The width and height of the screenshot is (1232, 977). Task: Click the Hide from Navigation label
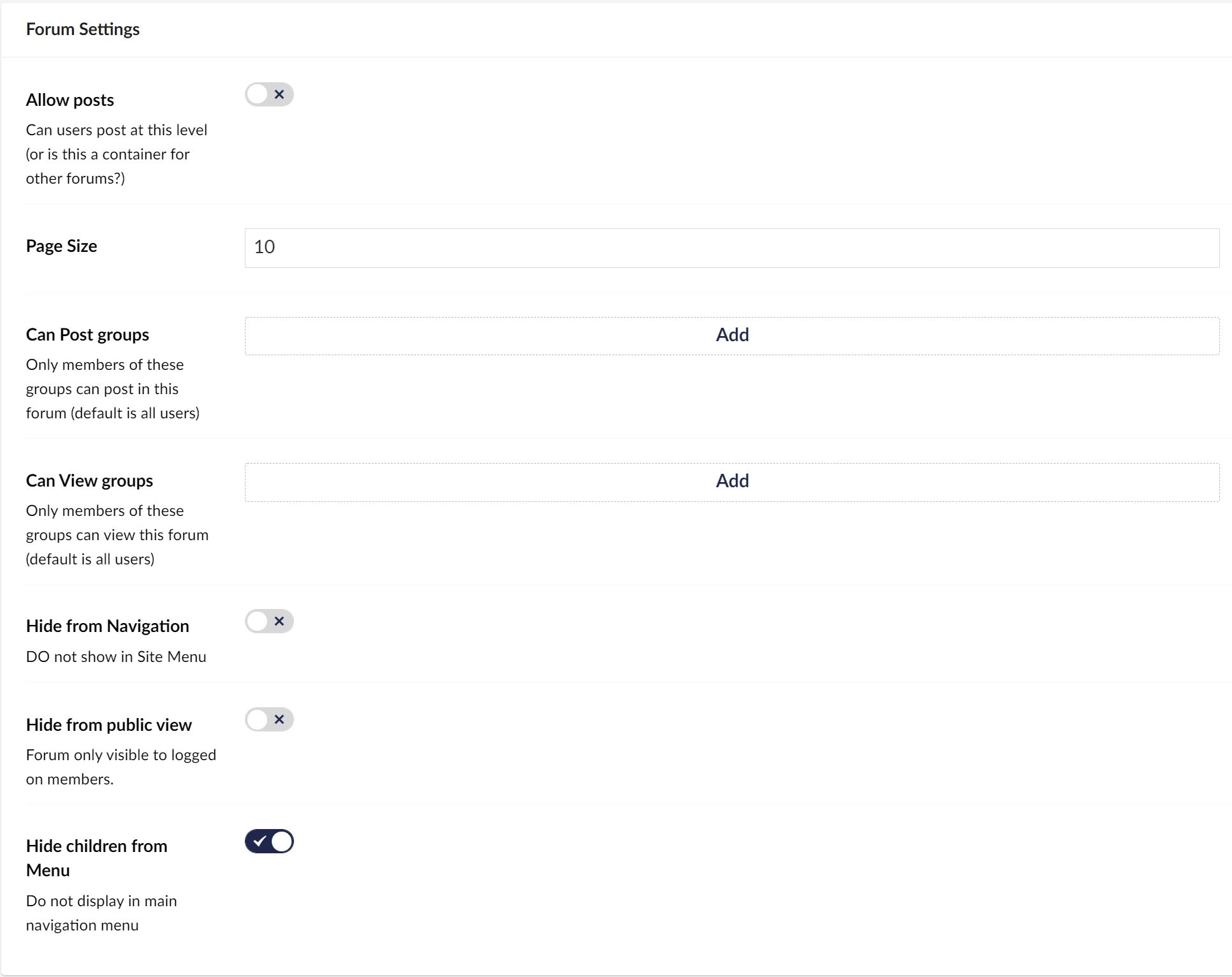pos(106,626)
